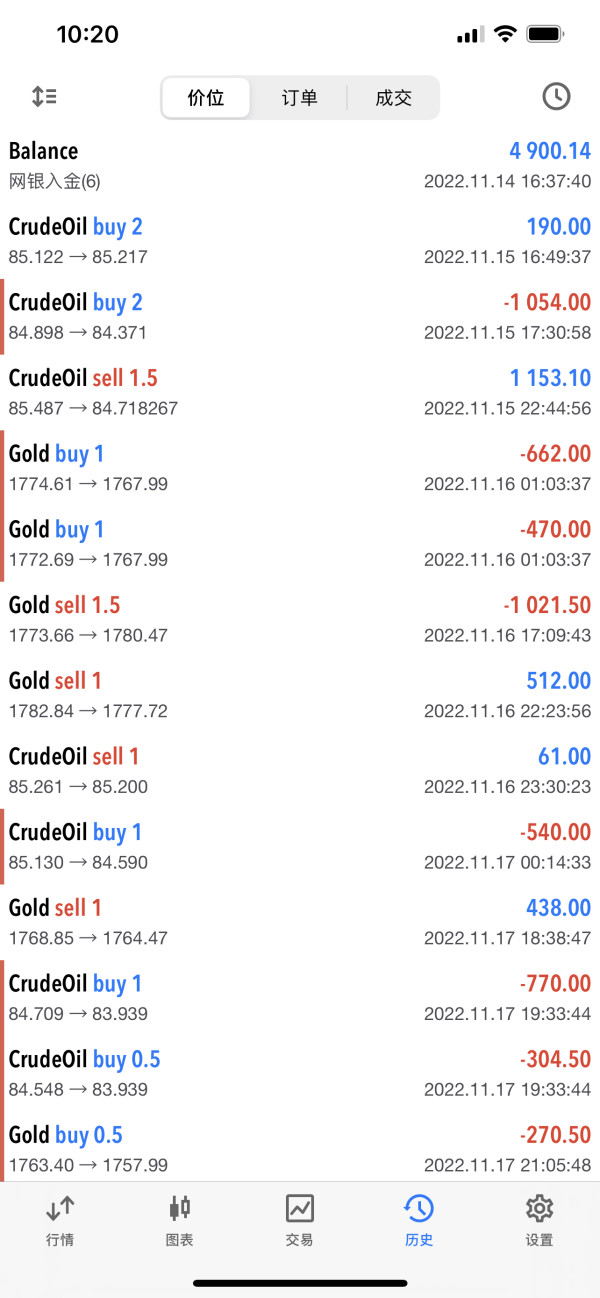Open the clock date range icon
The image size is (600, 1298).
556,97
